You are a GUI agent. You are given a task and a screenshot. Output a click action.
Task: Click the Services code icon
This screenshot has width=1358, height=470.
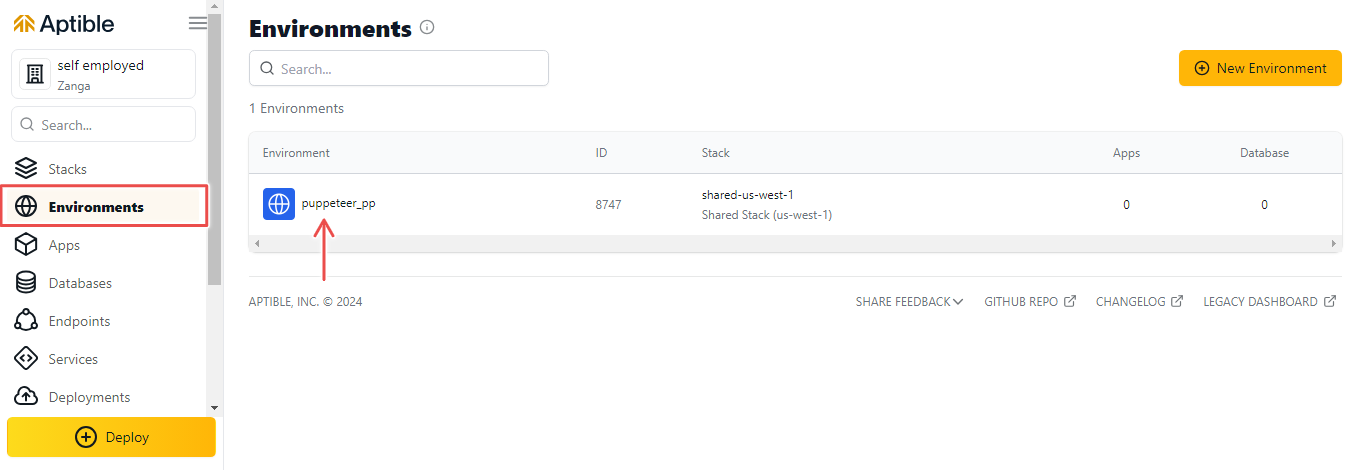coord(27,359)
